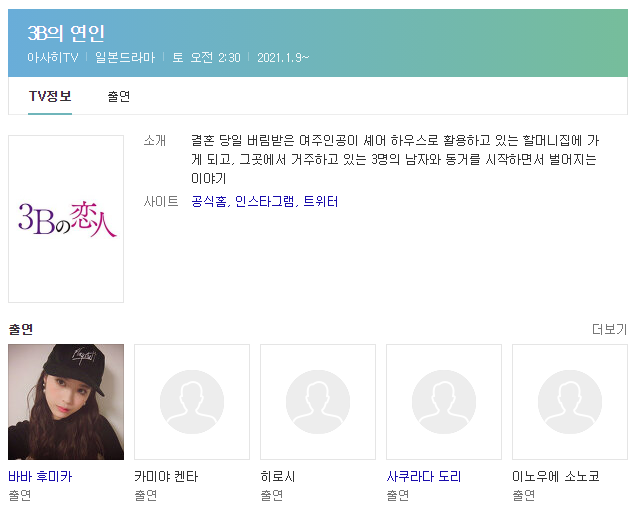
Task: Open the 인스타그램 link
Action: [264, 201]
